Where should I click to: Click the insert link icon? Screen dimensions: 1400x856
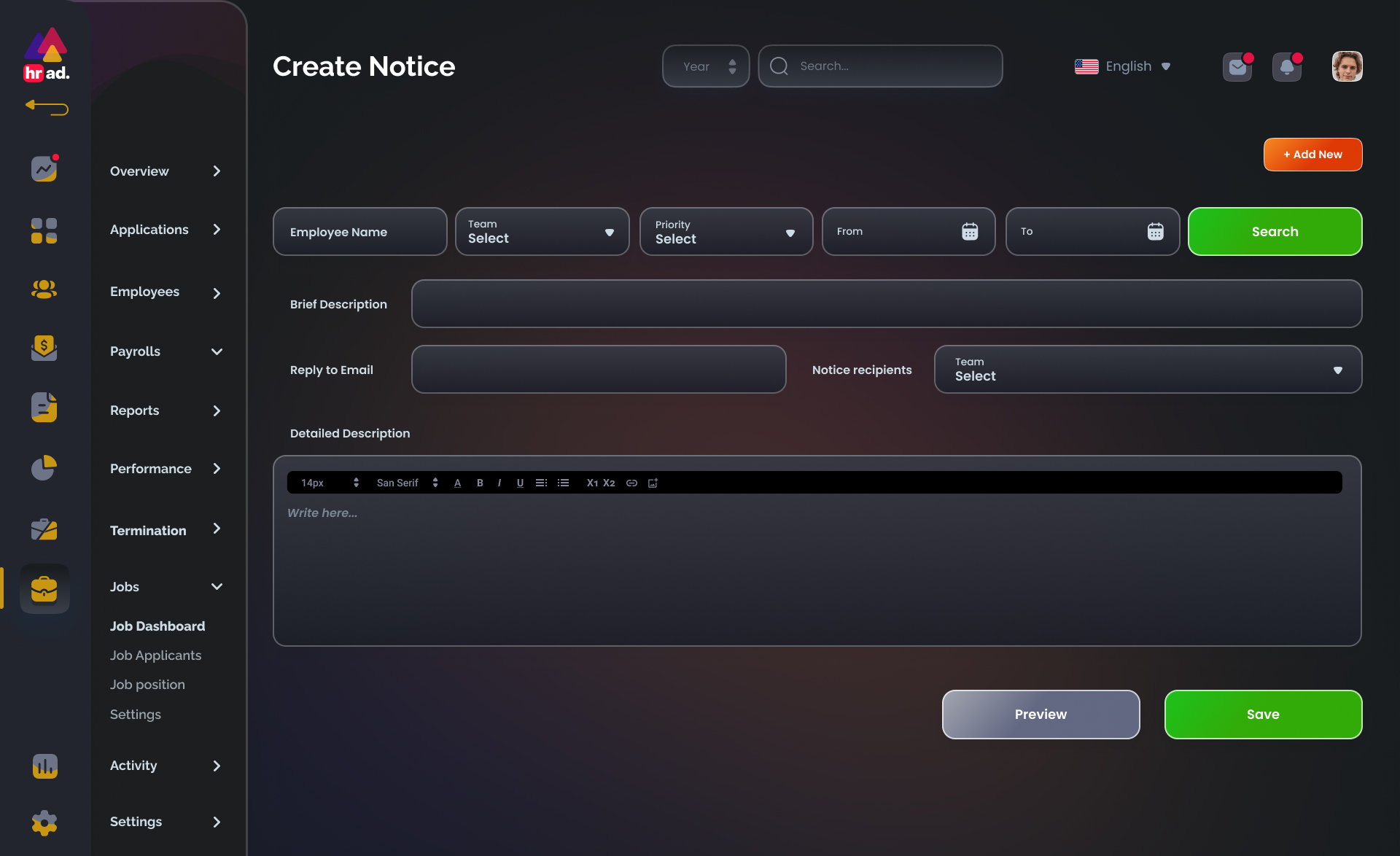click(631, 483)
